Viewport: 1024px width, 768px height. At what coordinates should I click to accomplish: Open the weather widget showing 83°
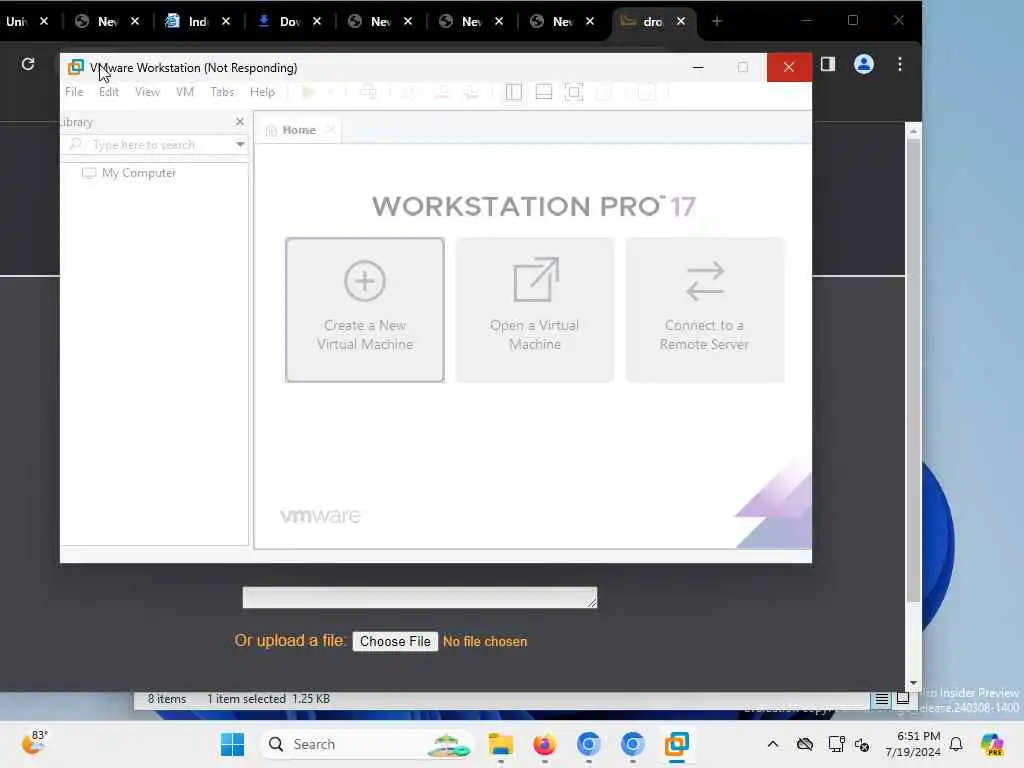[x=34, y=743]
